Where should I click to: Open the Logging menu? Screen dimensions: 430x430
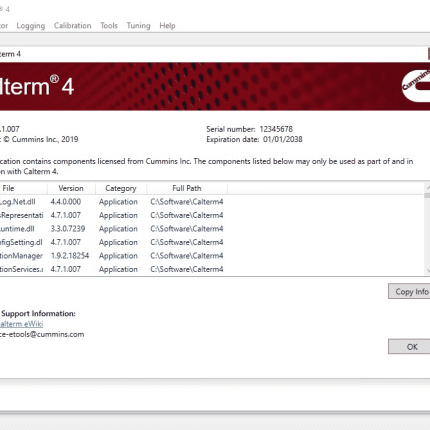31,26
